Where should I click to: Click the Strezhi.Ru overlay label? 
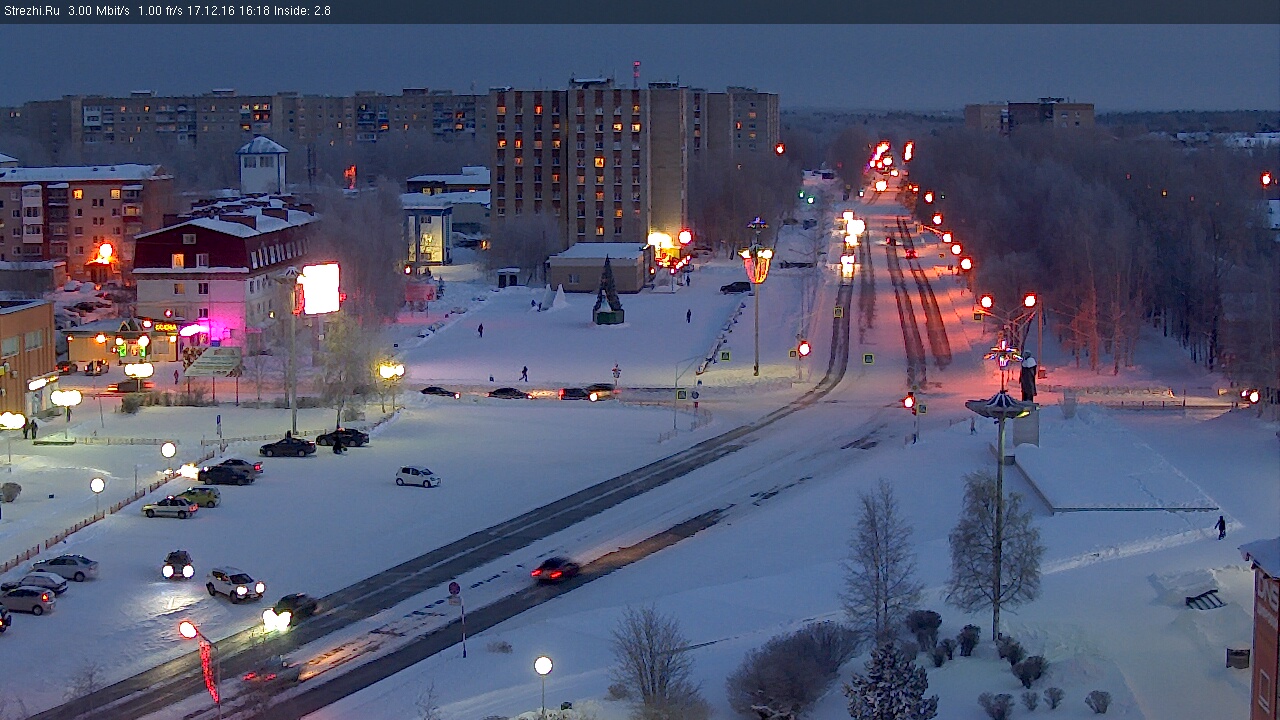coord(32,11)
